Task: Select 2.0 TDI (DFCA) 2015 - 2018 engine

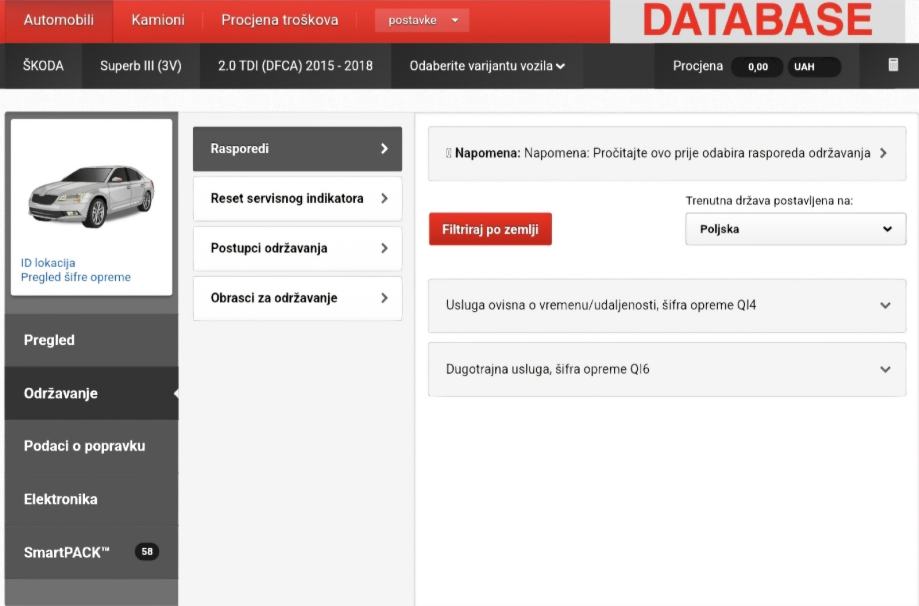Action: click(295, 66)
